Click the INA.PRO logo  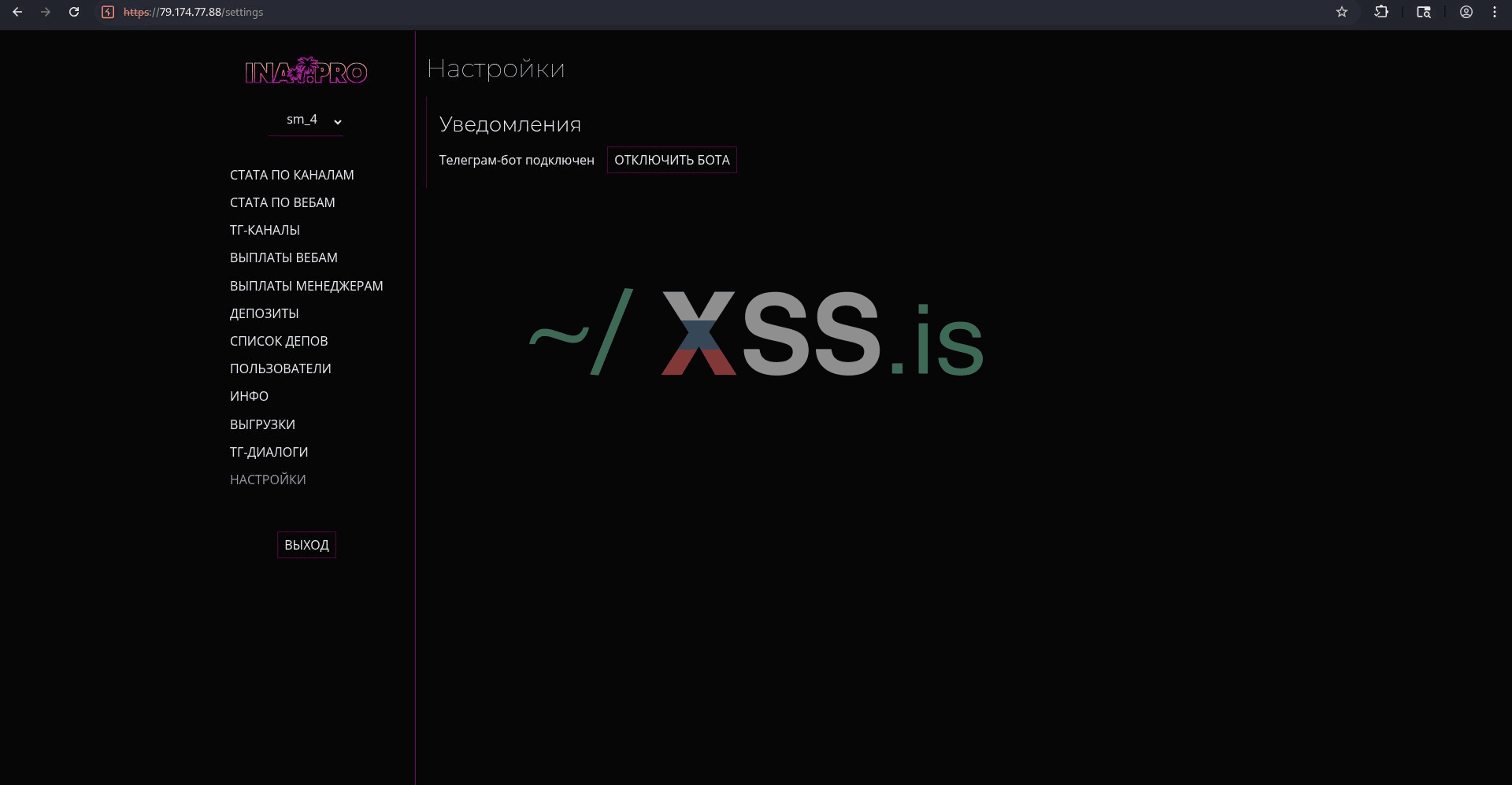(x=306, y=71)
